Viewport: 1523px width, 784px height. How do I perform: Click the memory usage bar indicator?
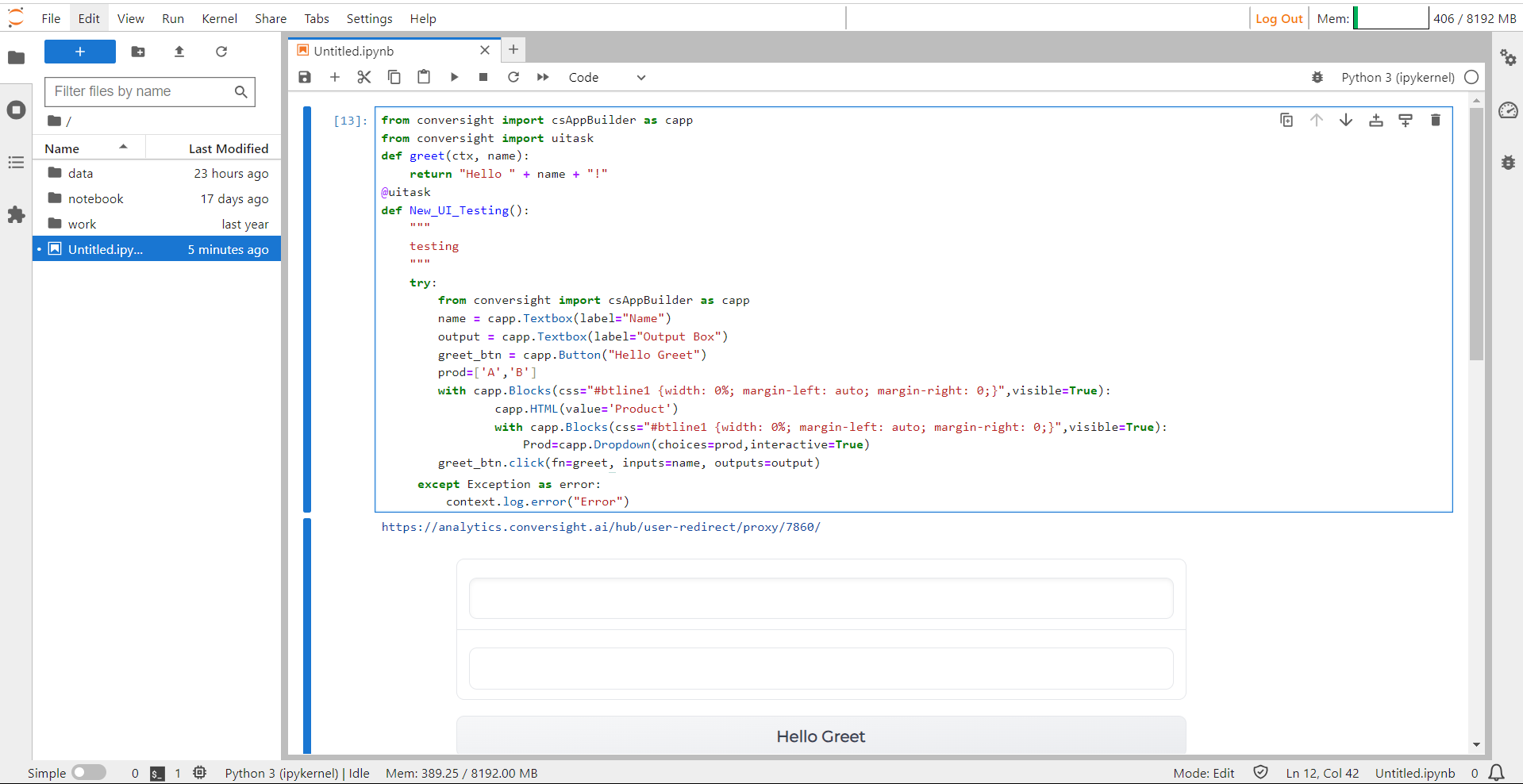pos(1390,18)
